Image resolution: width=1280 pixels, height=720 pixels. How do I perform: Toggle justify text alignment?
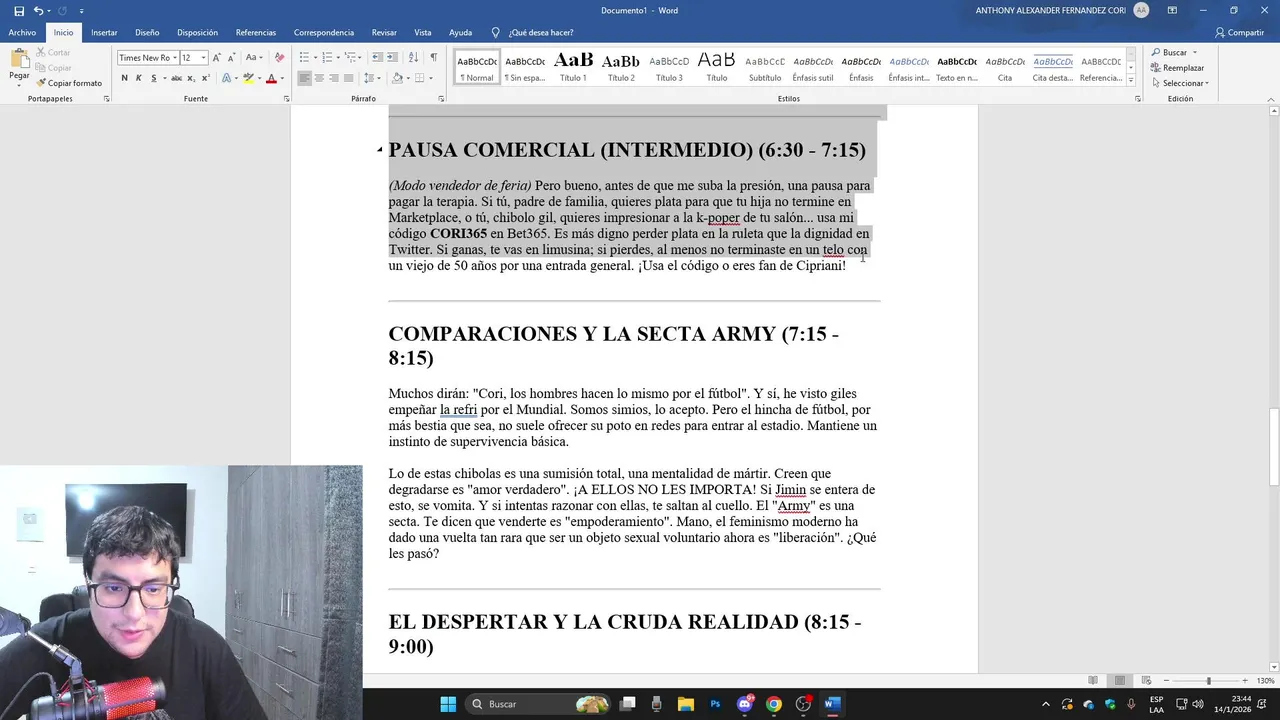click(x=348, y=78)
